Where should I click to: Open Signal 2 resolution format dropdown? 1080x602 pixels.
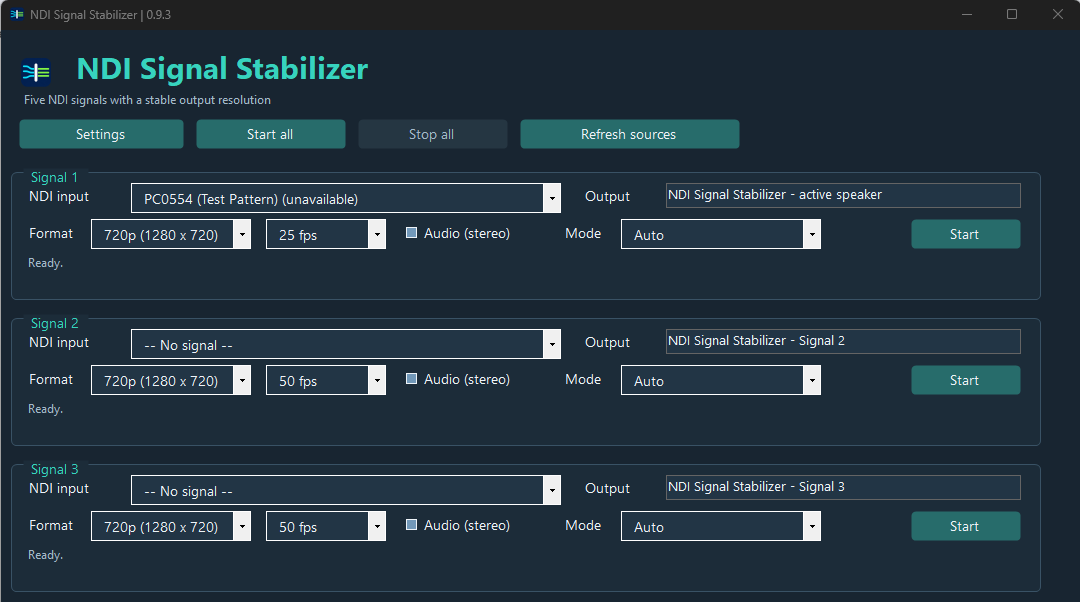(171, 380)
